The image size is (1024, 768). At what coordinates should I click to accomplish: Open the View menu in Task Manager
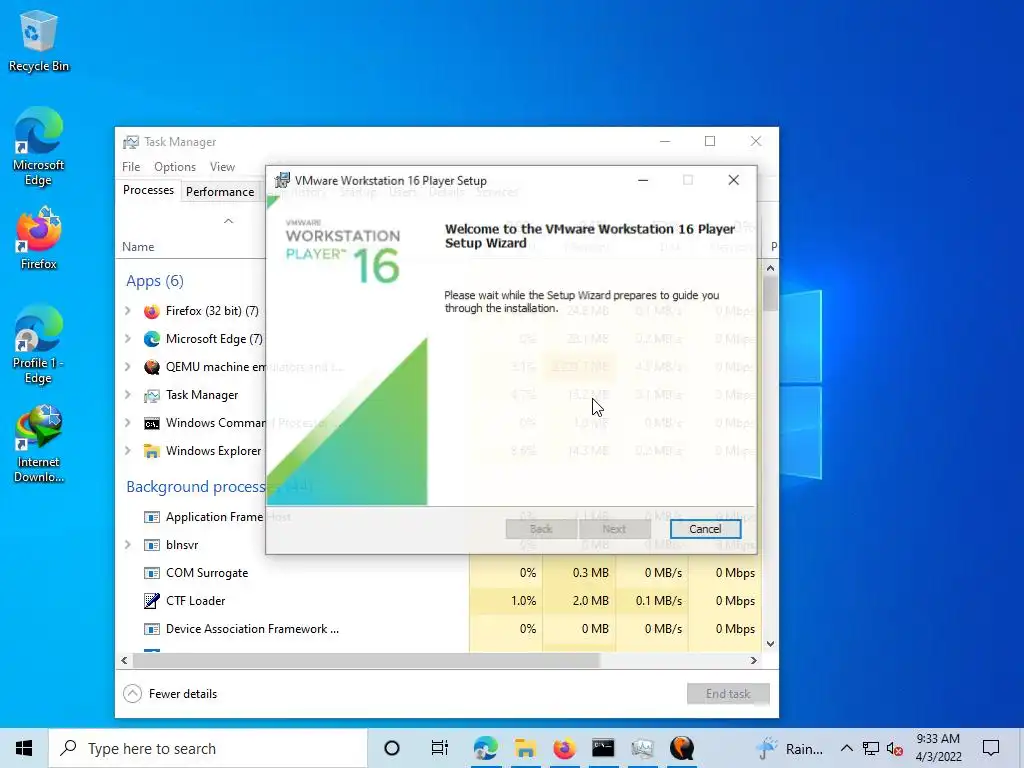(222, 167)
